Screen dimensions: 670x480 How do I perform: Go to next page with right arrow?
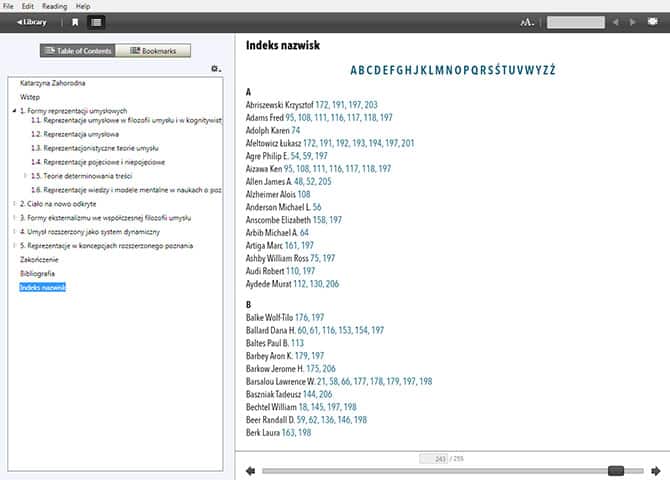coord(656,470)
